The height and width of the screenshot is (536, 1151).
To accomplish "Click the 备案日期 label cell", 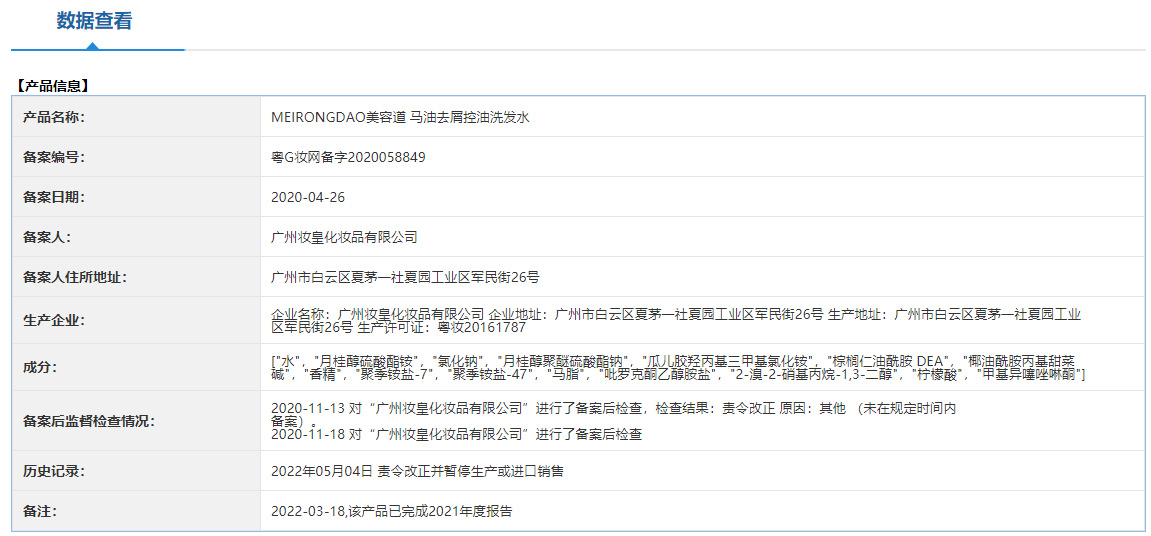I will coord(136,197).
